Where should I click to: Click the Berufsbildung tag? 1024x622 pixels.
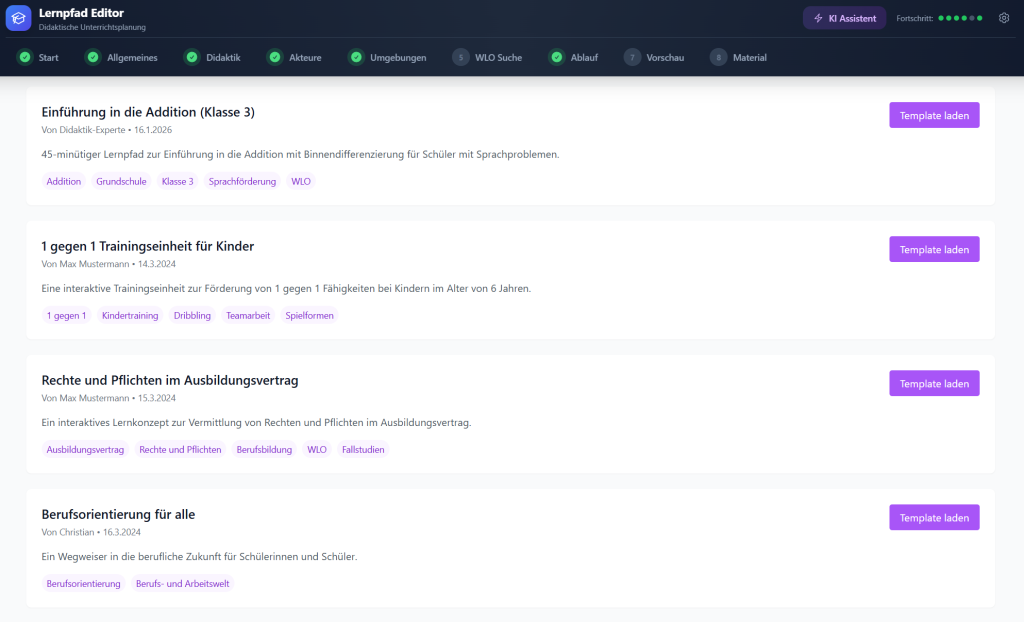[264, 449]
